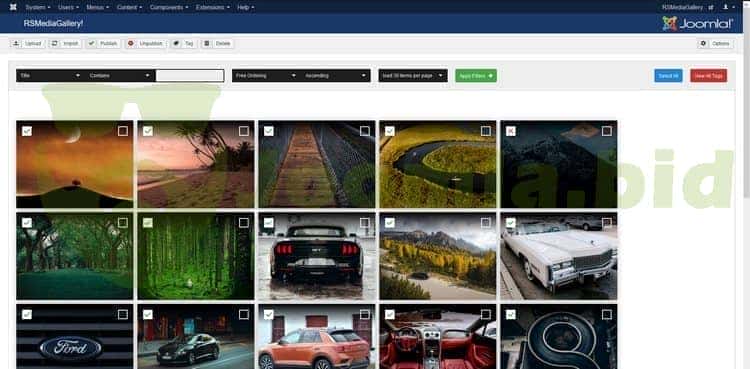The width and height of the screenshot is (750, 369).
Task: Open the items per page dropdown
Action: [413, 76]
